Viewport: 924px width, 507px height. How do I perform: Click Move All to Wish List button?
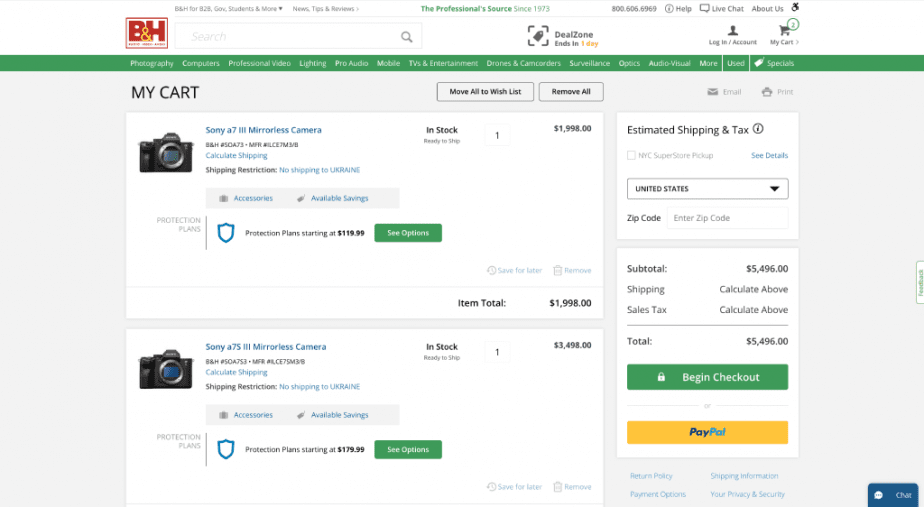485,92
